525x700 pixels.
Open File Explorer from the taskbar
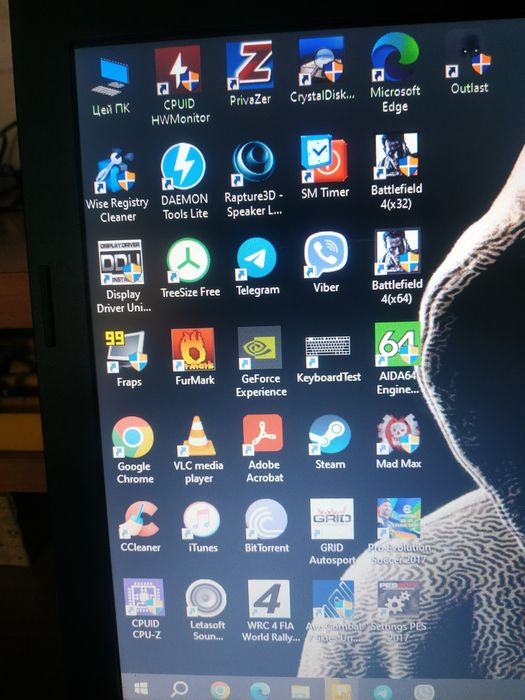tap(300, 692)
